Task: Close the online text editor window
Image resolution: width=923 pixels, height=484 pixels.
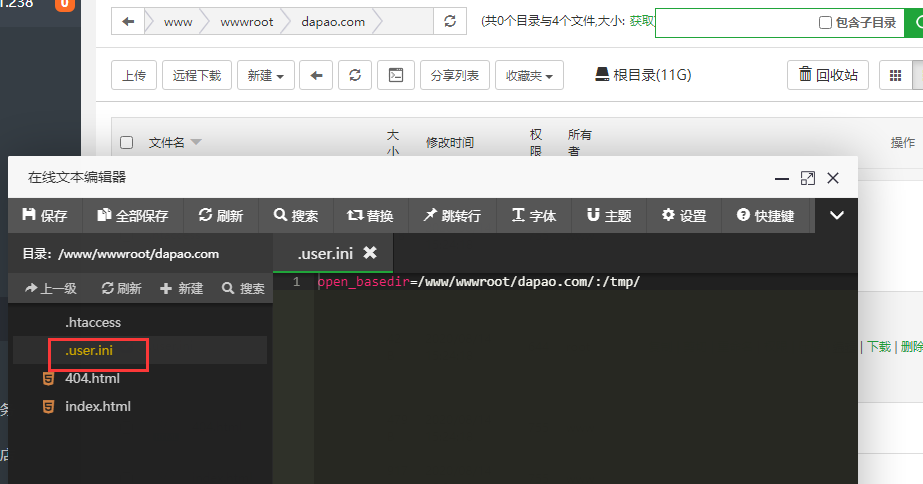Action: [x=833, y=178]
